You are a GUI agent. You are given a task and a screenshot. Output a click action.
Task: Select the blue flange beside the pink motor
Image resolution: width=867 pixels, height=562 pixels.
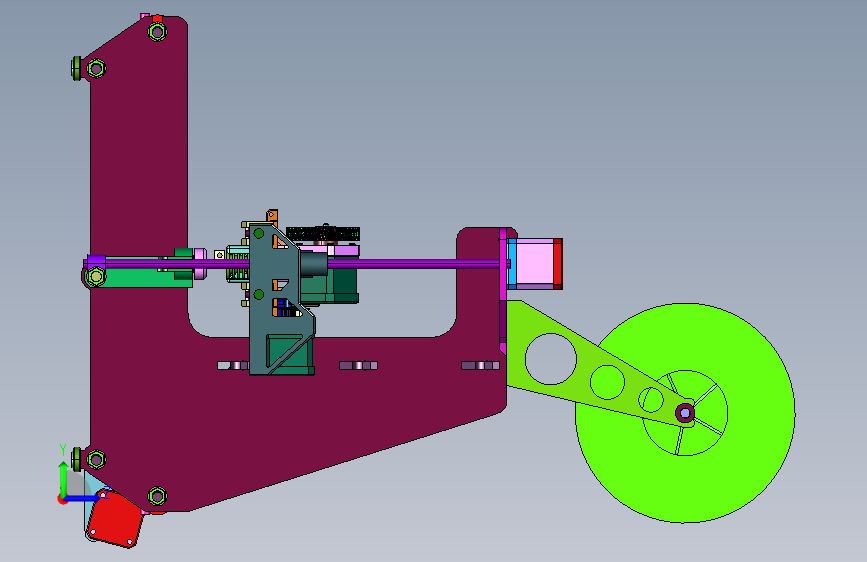click(x=512, y=264)
